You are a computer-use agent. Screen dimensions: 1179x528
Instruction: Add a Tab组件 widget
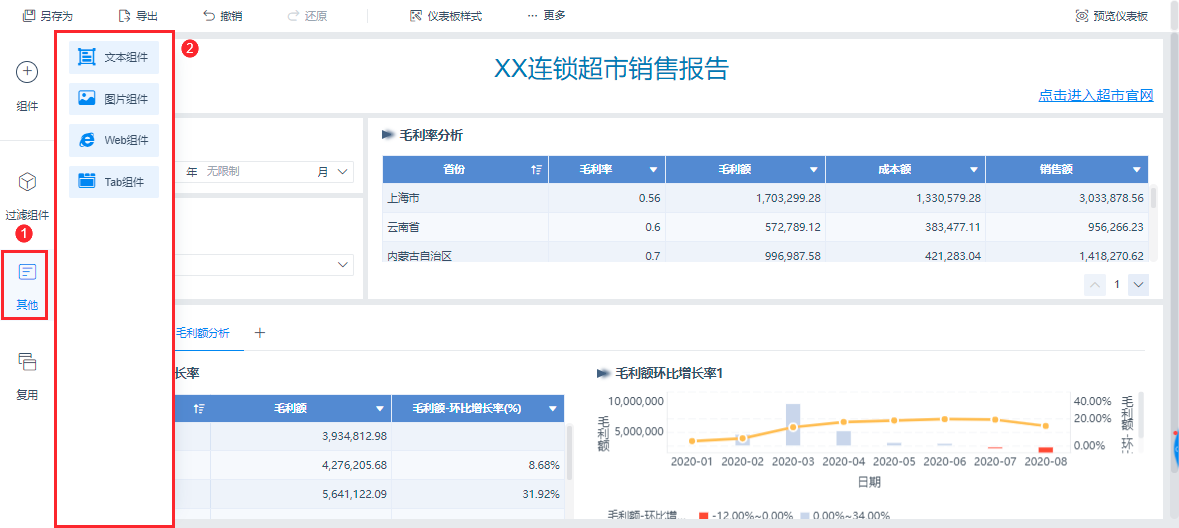tap(114, 182)
